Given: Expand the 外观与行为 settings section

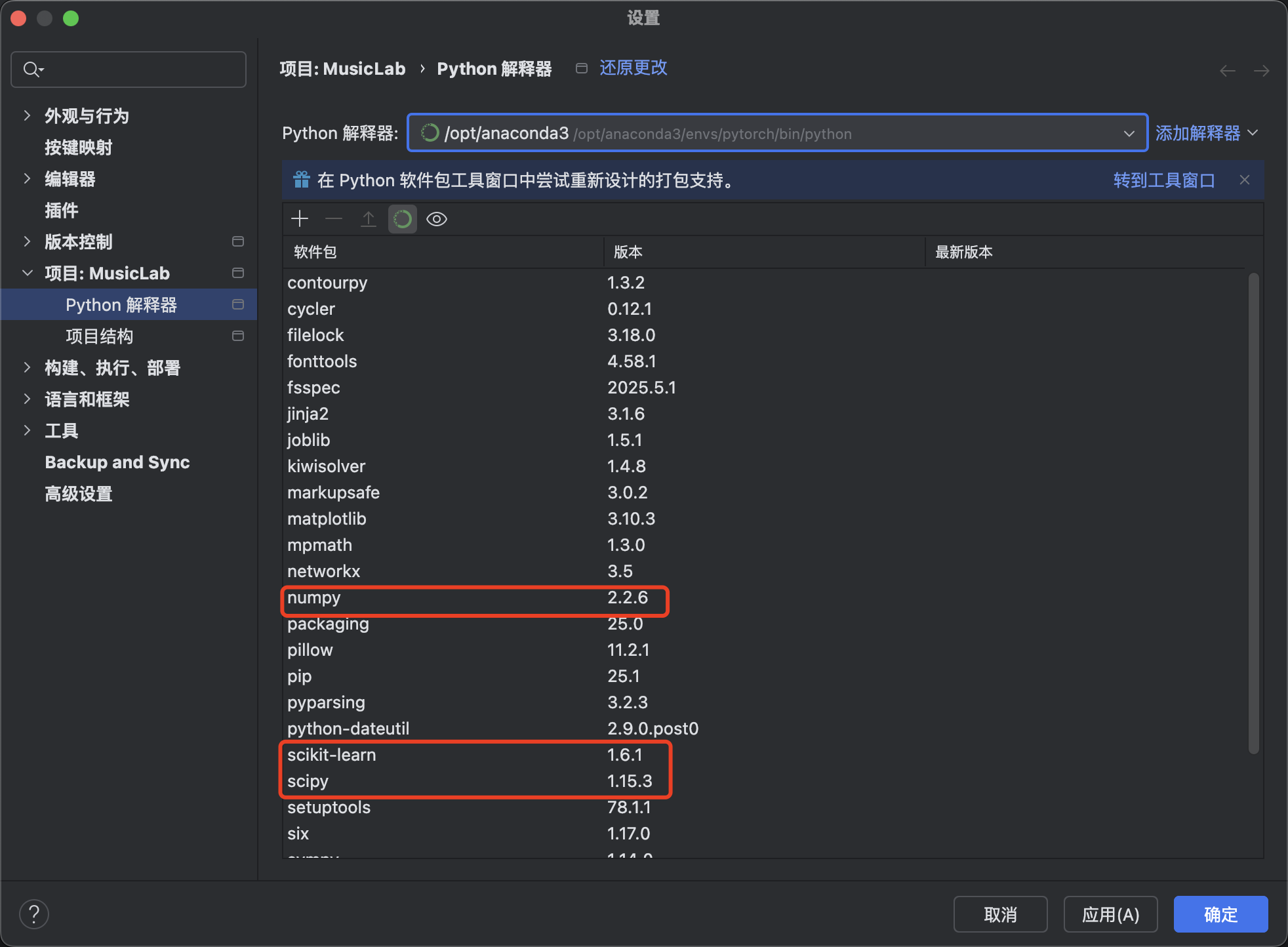Looking at the screenshot, I should click(27, 115).
